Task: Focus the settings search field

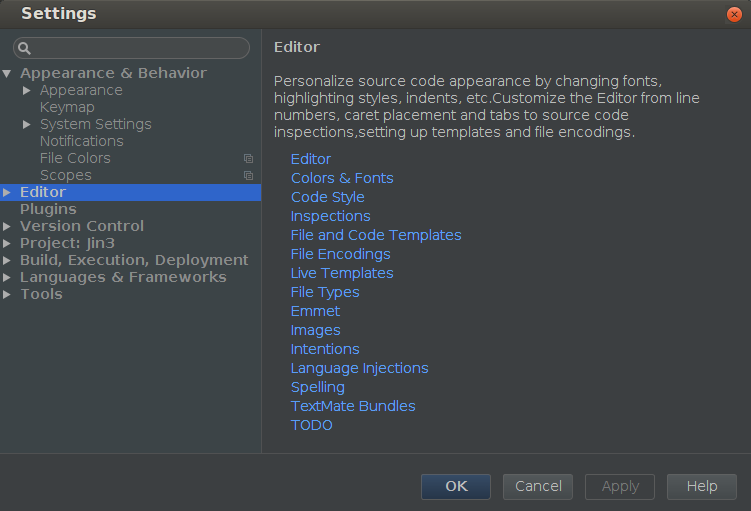Action: tap(132, 48)
